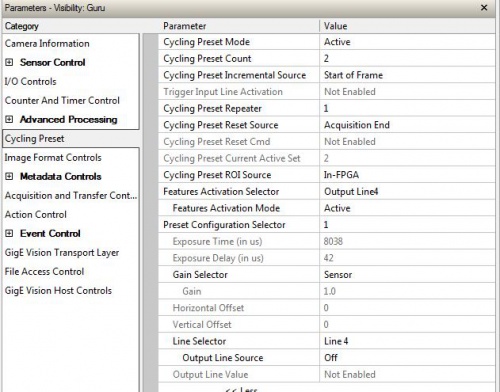500x392 pixels.
Task: Select Counter And Timer Control category
Action: [x=62, y=100]
